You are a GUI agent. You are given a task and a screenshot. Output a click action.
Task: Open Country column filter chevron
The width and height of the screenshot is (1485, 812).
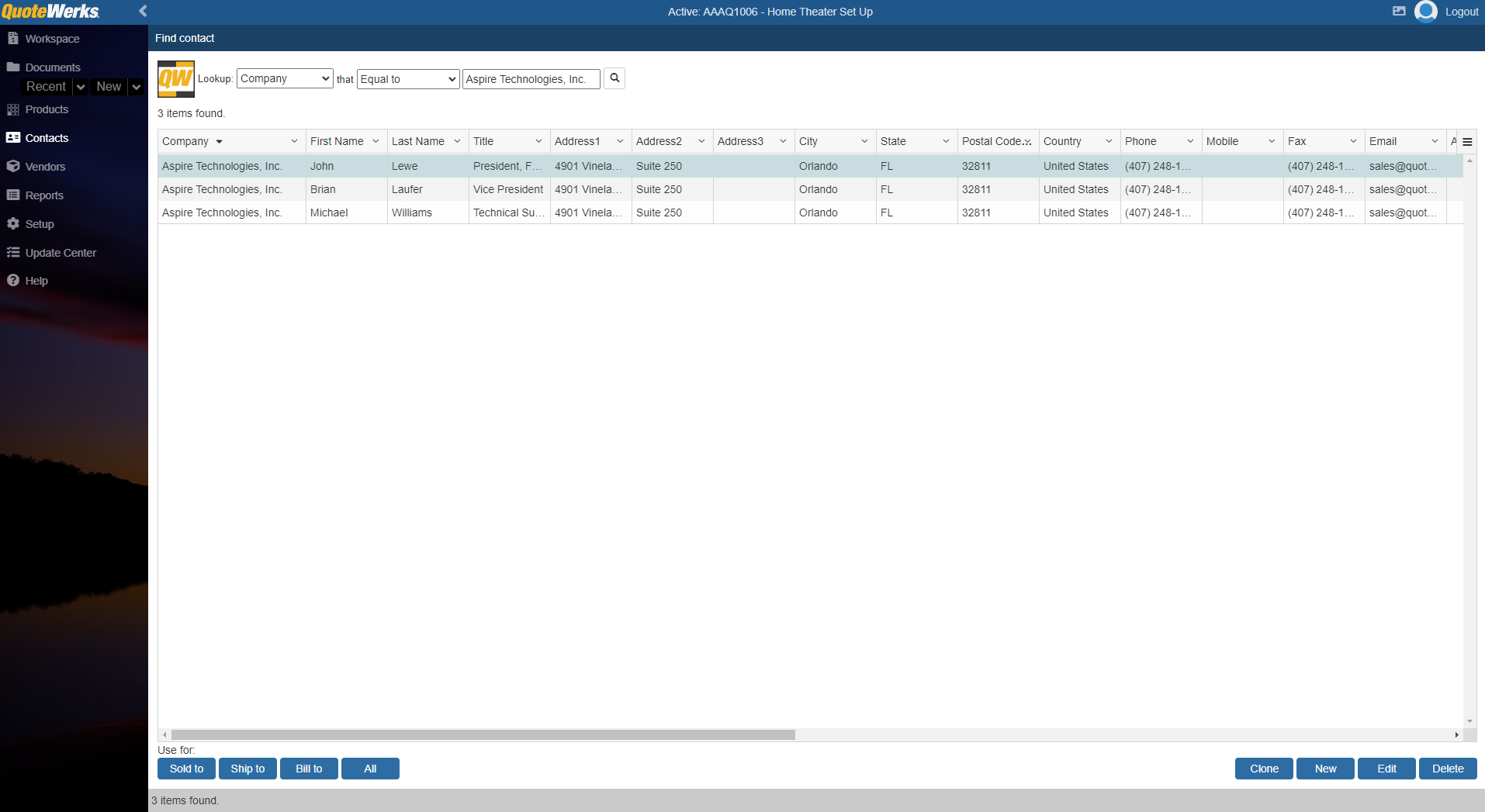[1109, 141]
